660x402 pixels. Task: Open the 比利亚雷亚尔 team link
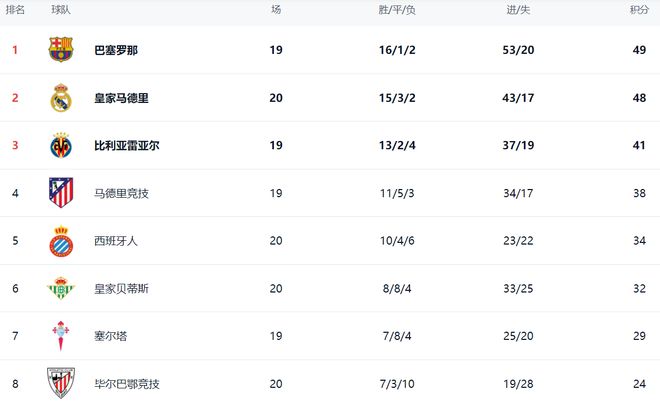[126, 146]
